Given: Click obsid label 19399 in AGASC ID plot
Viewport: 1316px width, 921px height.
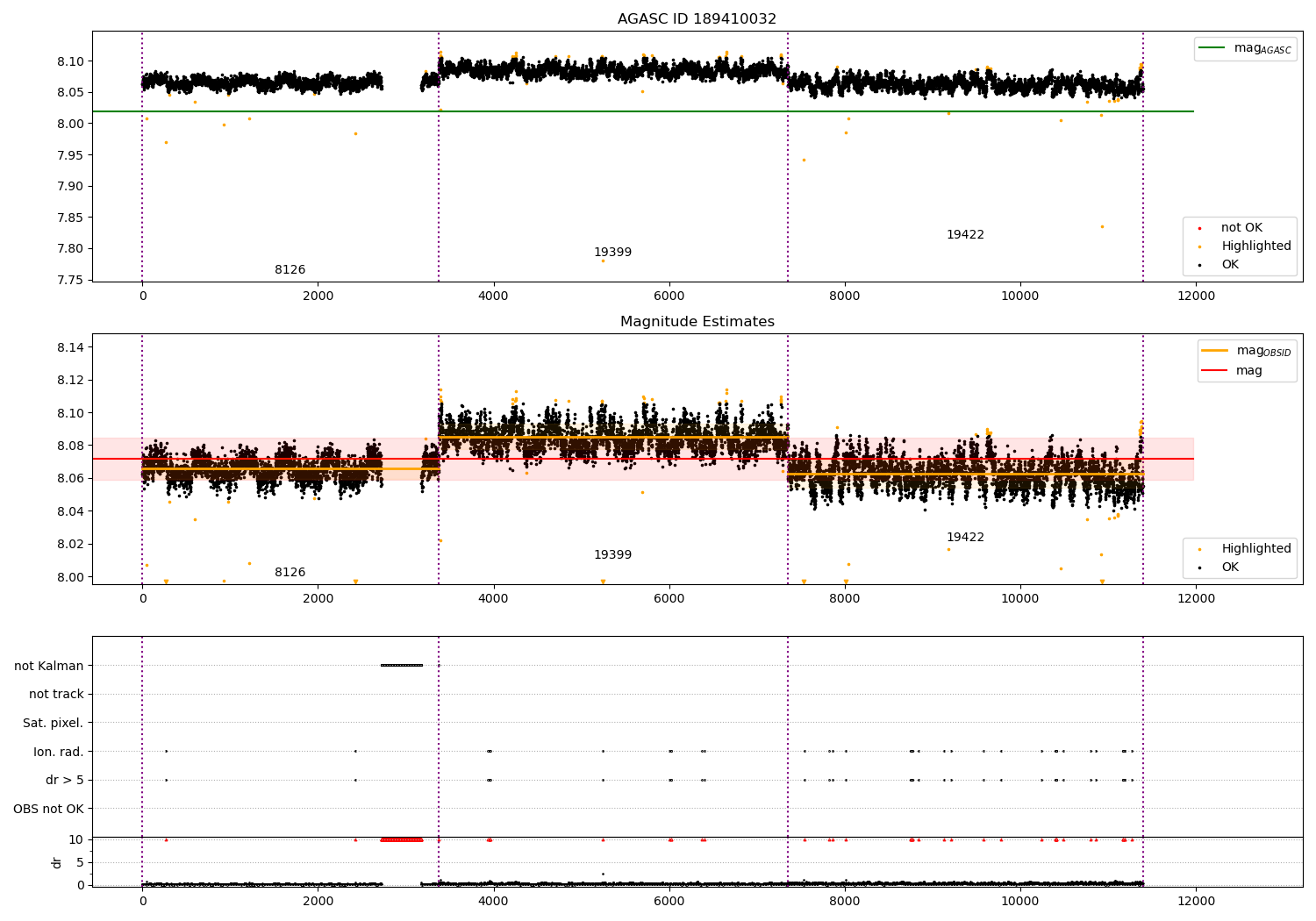Looking at the screenshot, I should pos(612,253).
